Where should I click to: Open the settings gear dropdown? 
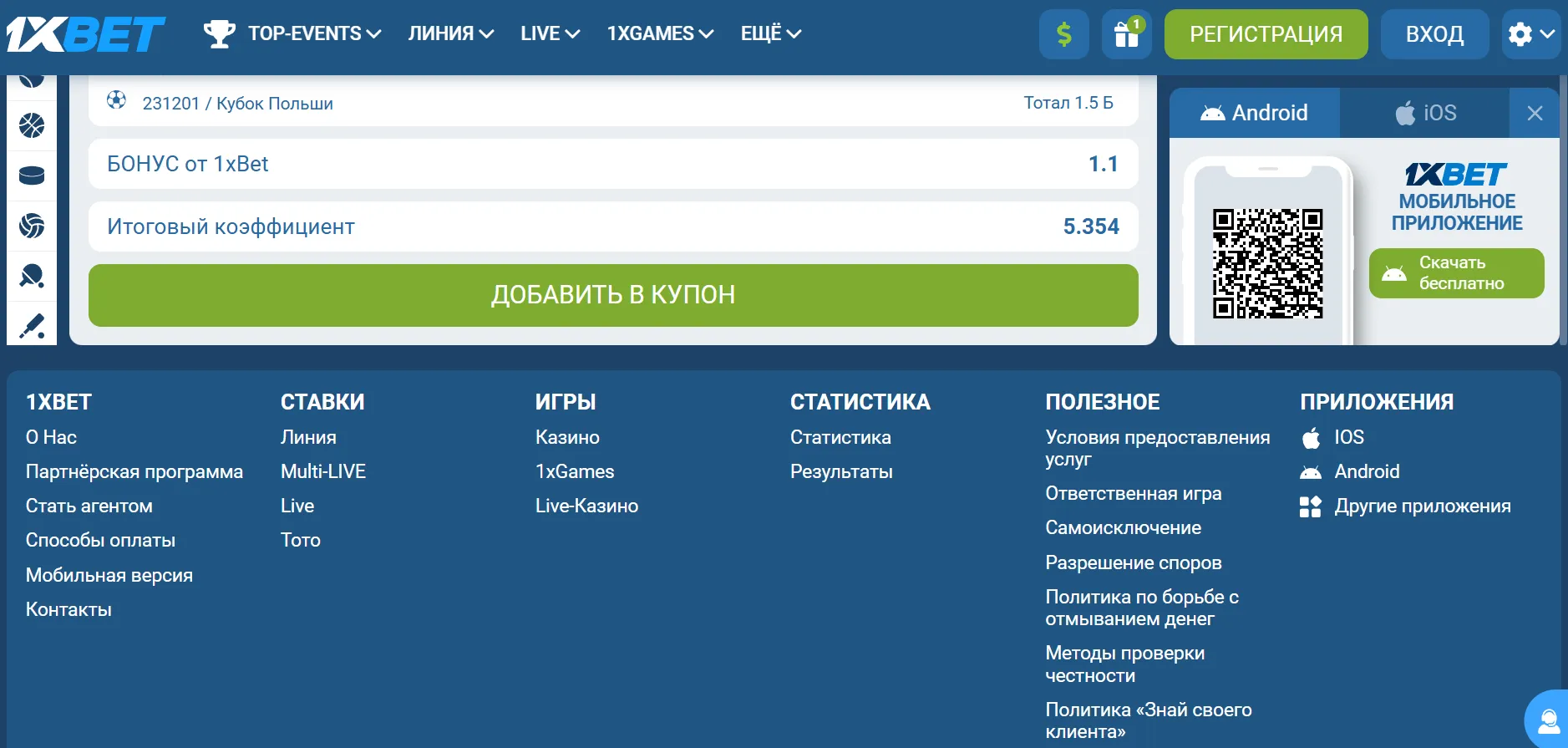pyautogui.click(x=1530, y=34)
